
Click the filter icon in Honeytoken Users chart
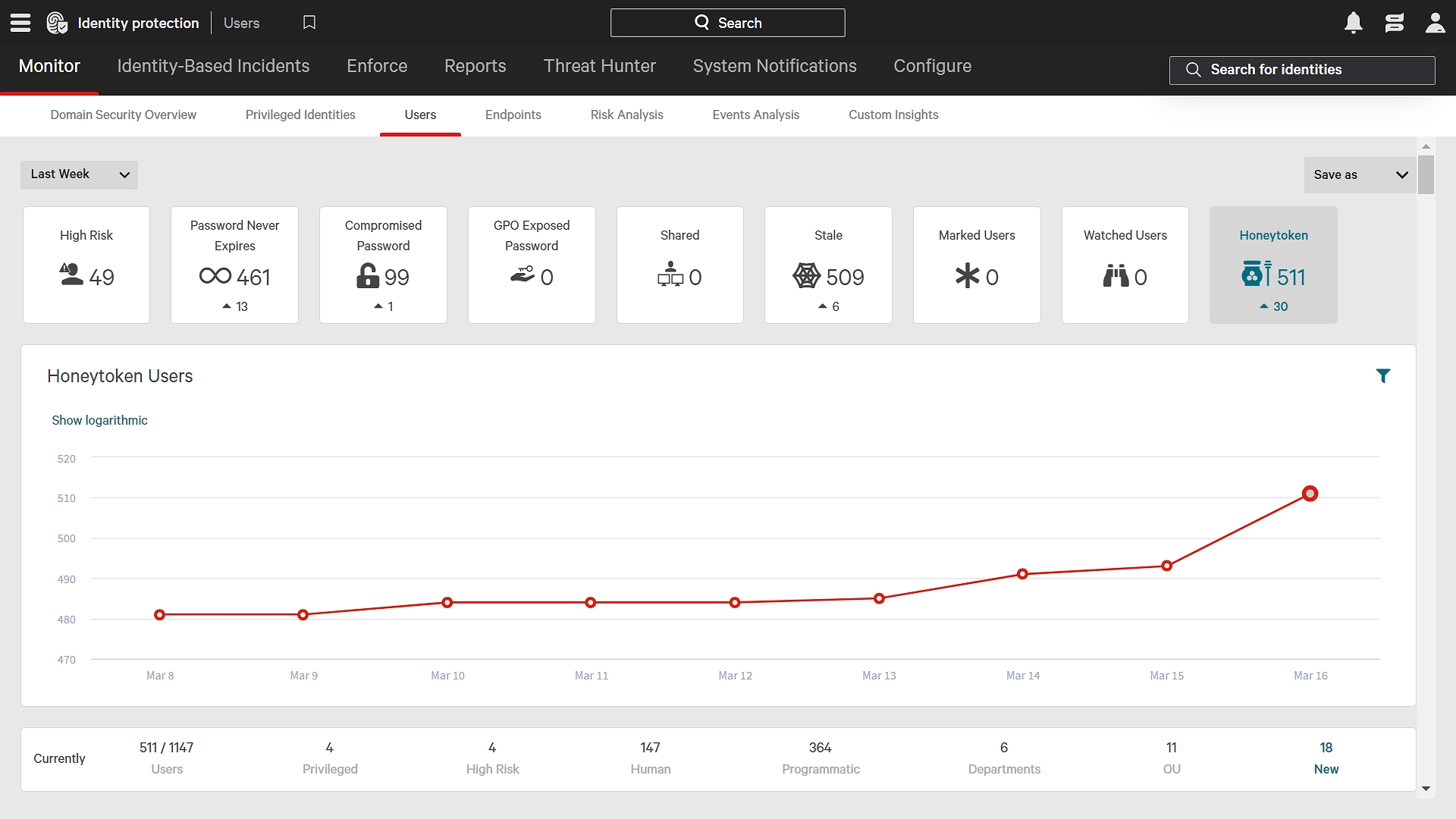click(x=1383, y=375)
